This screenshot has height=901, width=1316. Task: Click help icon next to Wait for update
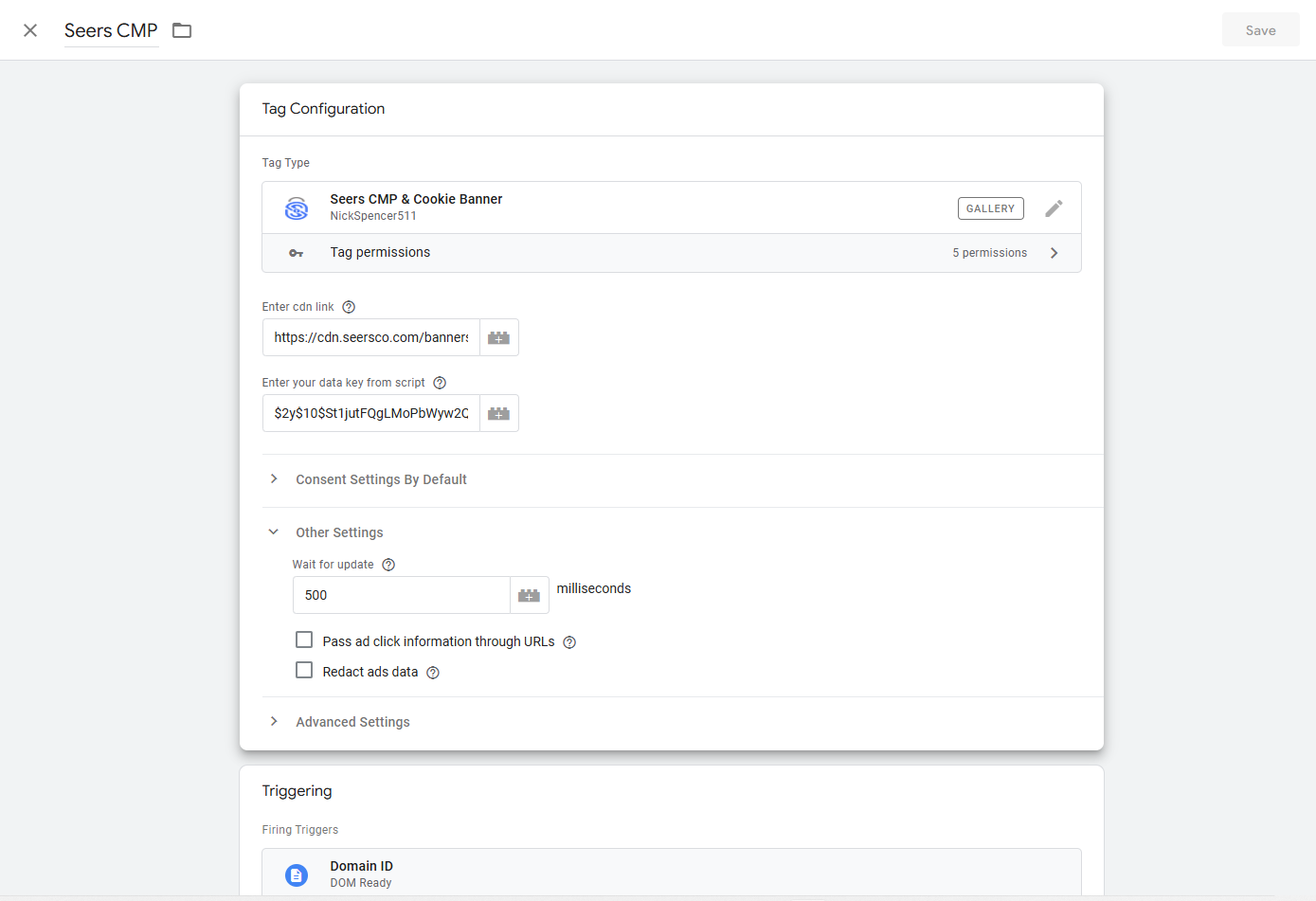pyautogui.click(x=388, y=565)
